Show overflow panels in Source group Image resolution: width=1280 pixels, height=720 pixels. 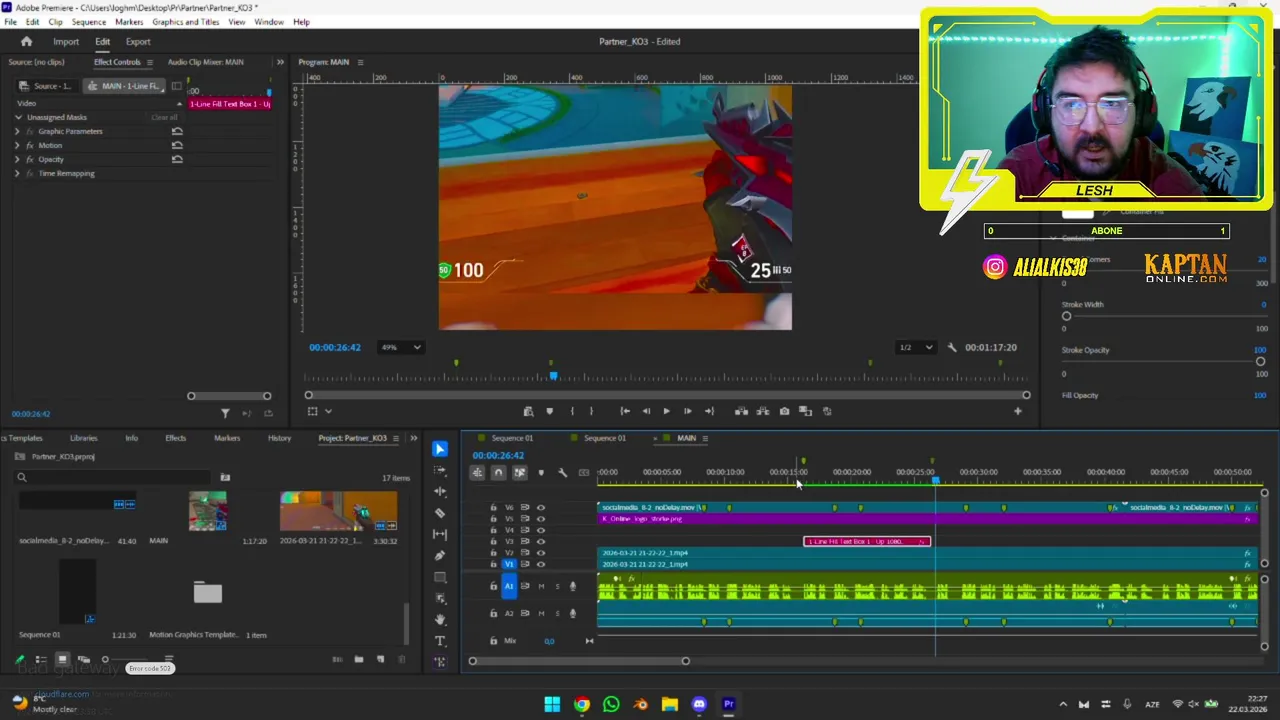pos(280,62)
